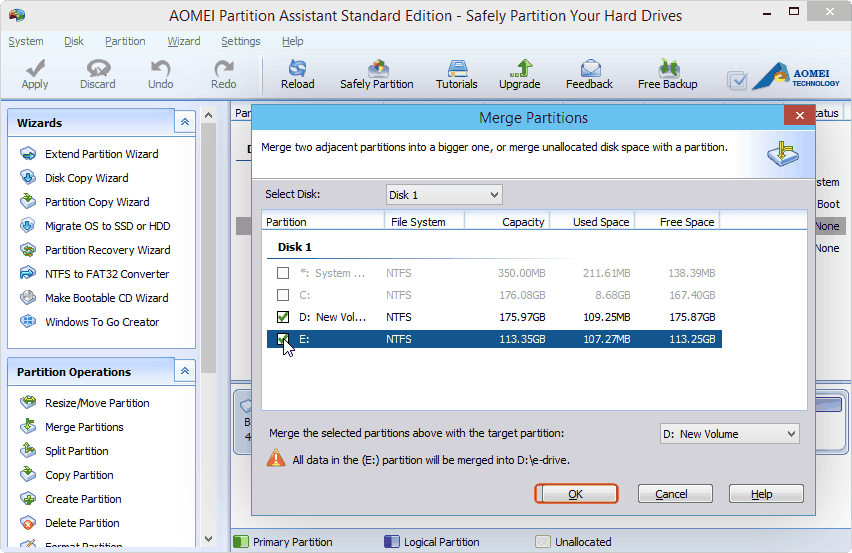Choose Resize/Move Partition operation
This screenshot has width=852, height=553.
[x=97, y=403]
